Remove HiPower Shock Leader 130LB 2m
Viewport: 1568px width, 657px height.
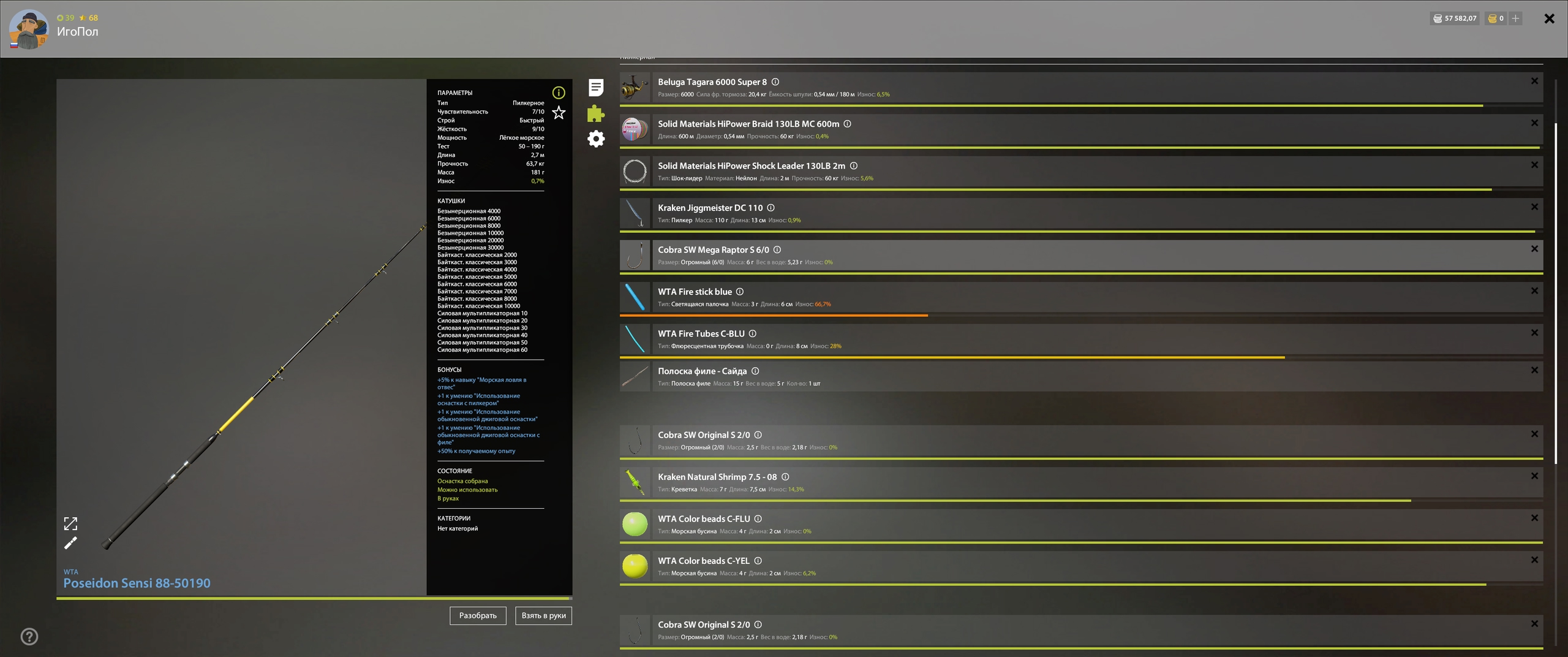click(x=1534, y=165)
